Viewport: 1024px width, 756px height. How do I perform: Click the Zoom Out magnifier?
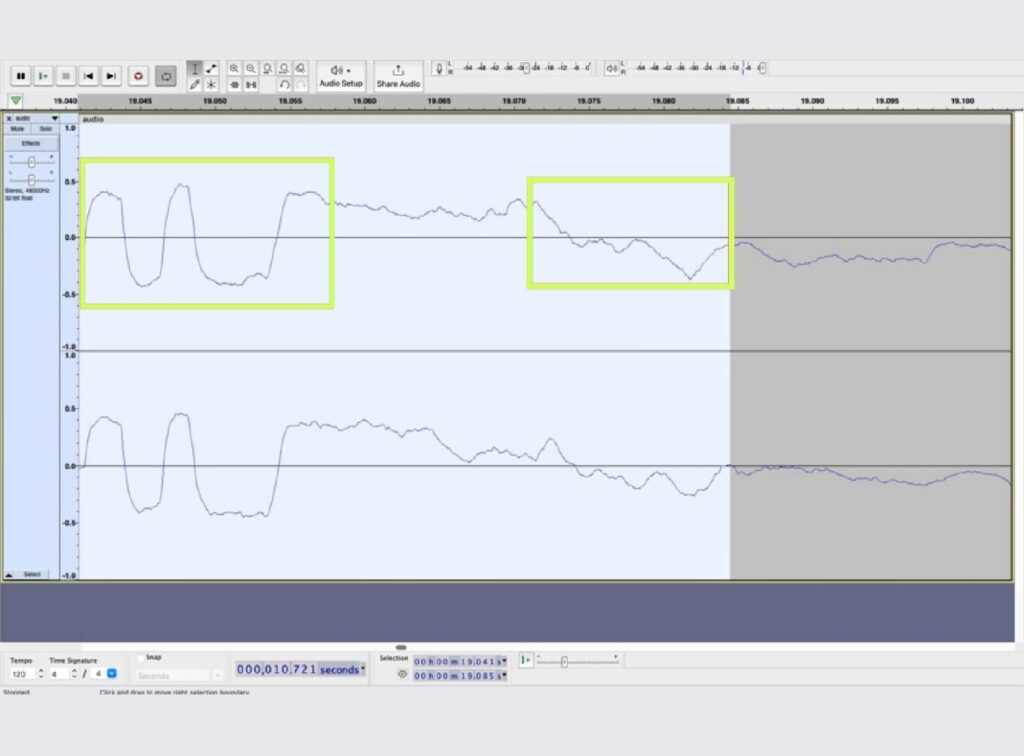[251, 68]
